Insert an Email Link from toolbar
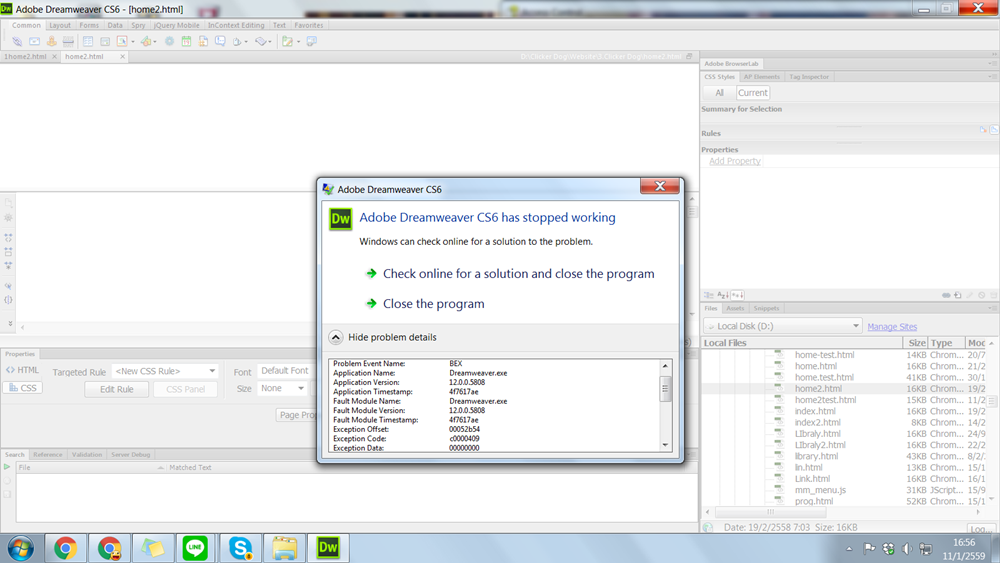 point(34,41)
